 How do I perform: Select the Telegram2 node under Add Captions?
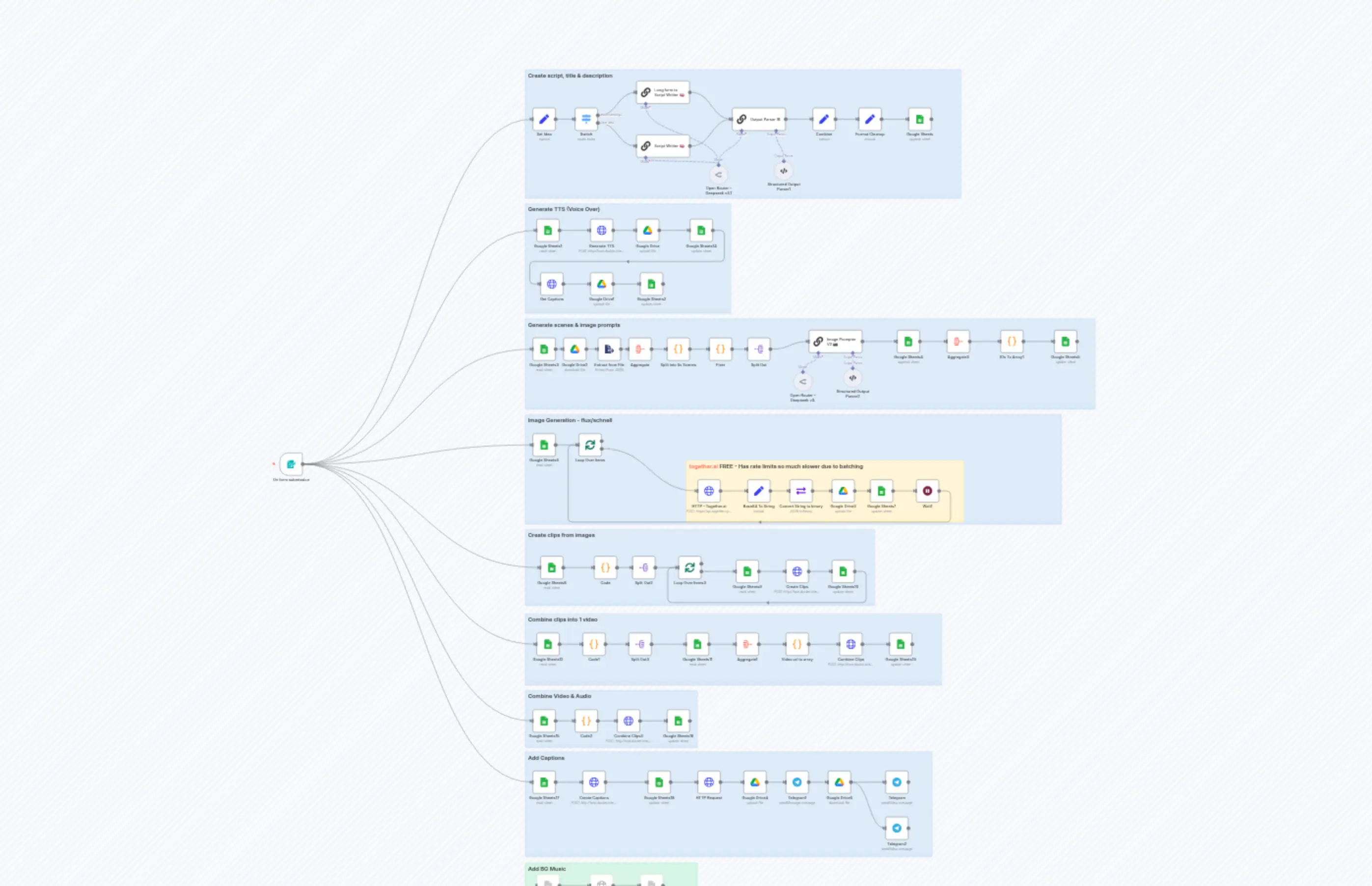897,828
